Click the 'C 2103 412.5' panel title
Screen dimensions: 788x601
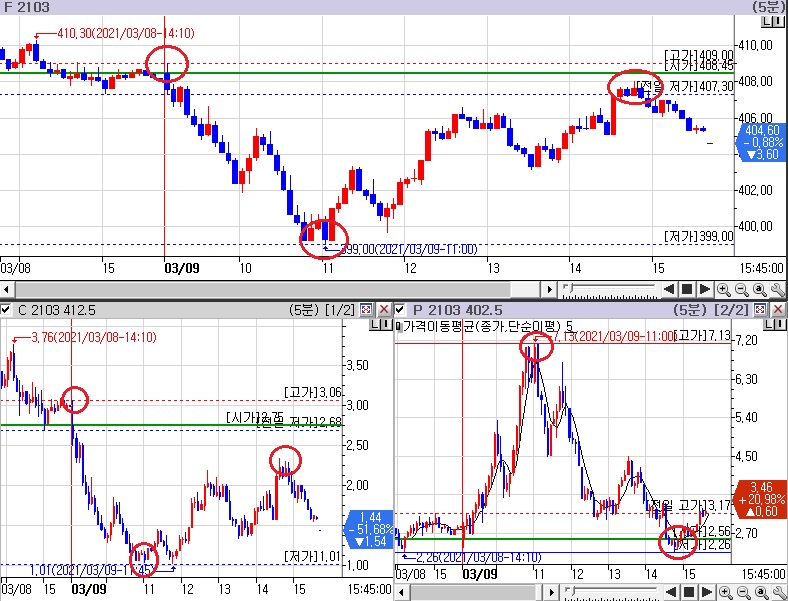56,310
